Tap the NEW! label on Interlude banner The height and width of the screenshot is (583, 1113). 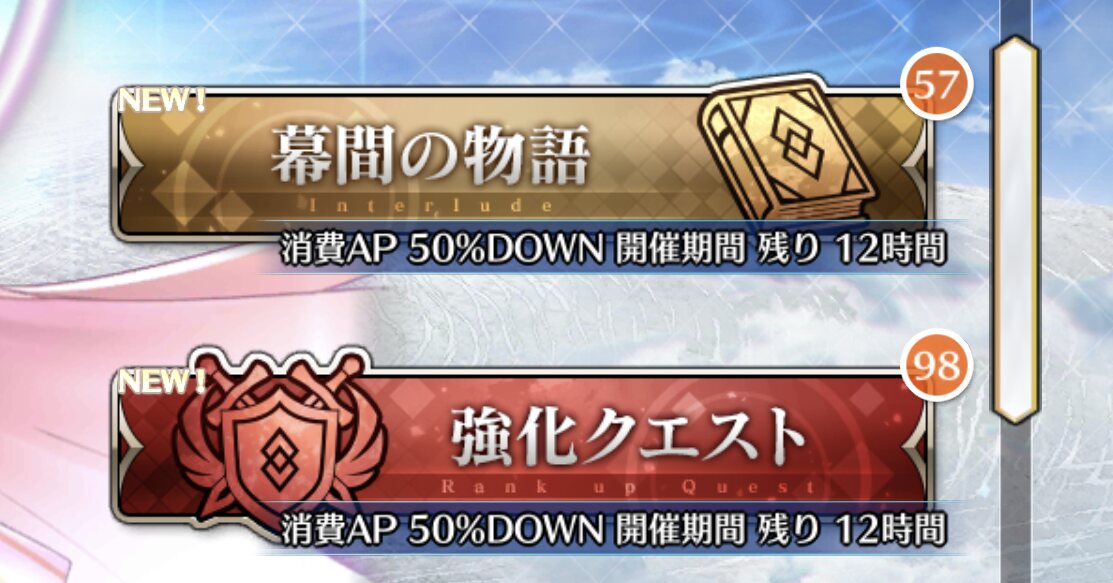coord(162,100)
